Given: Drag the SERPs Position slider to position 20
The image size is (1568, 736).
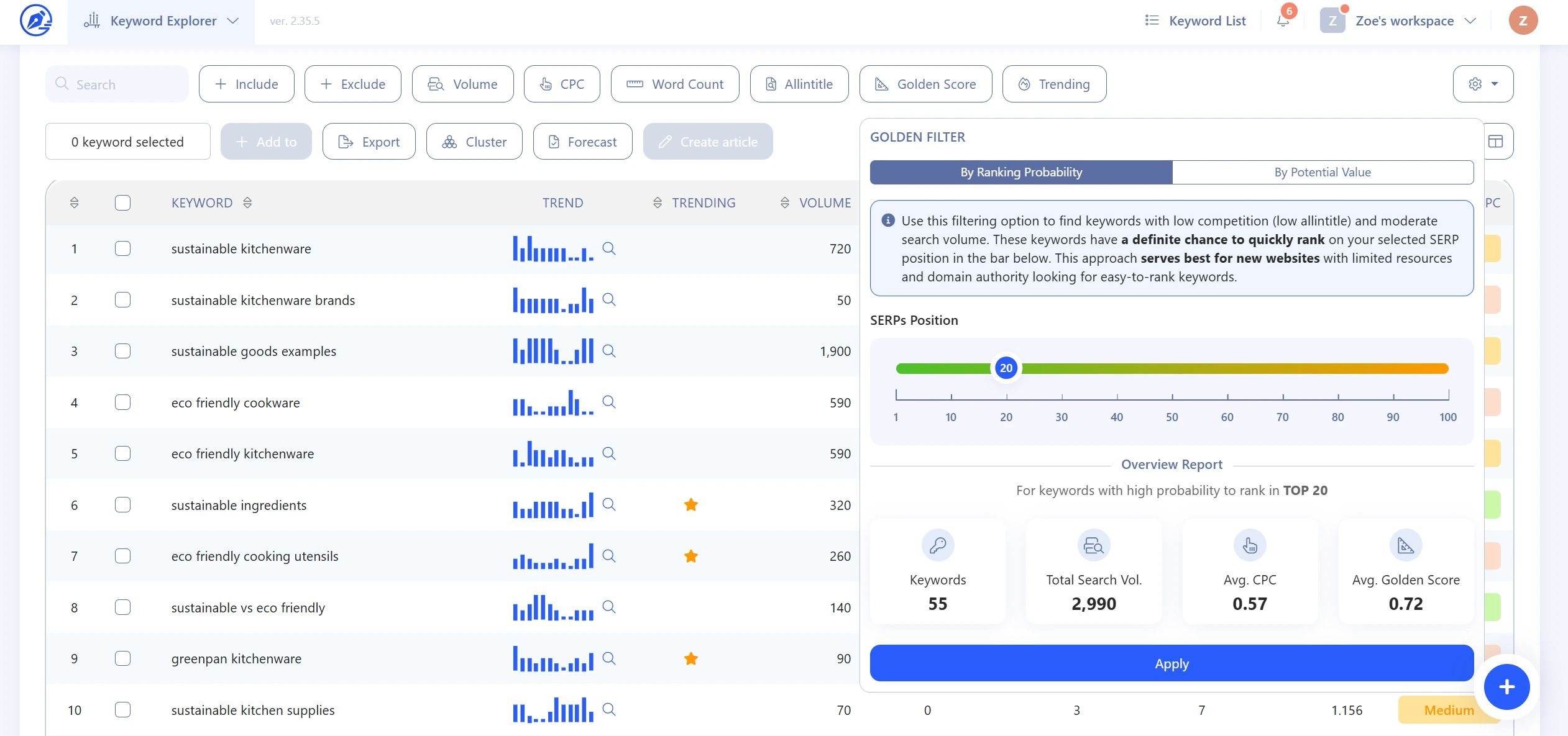Looking at the screenshot, I should 1005,368.
